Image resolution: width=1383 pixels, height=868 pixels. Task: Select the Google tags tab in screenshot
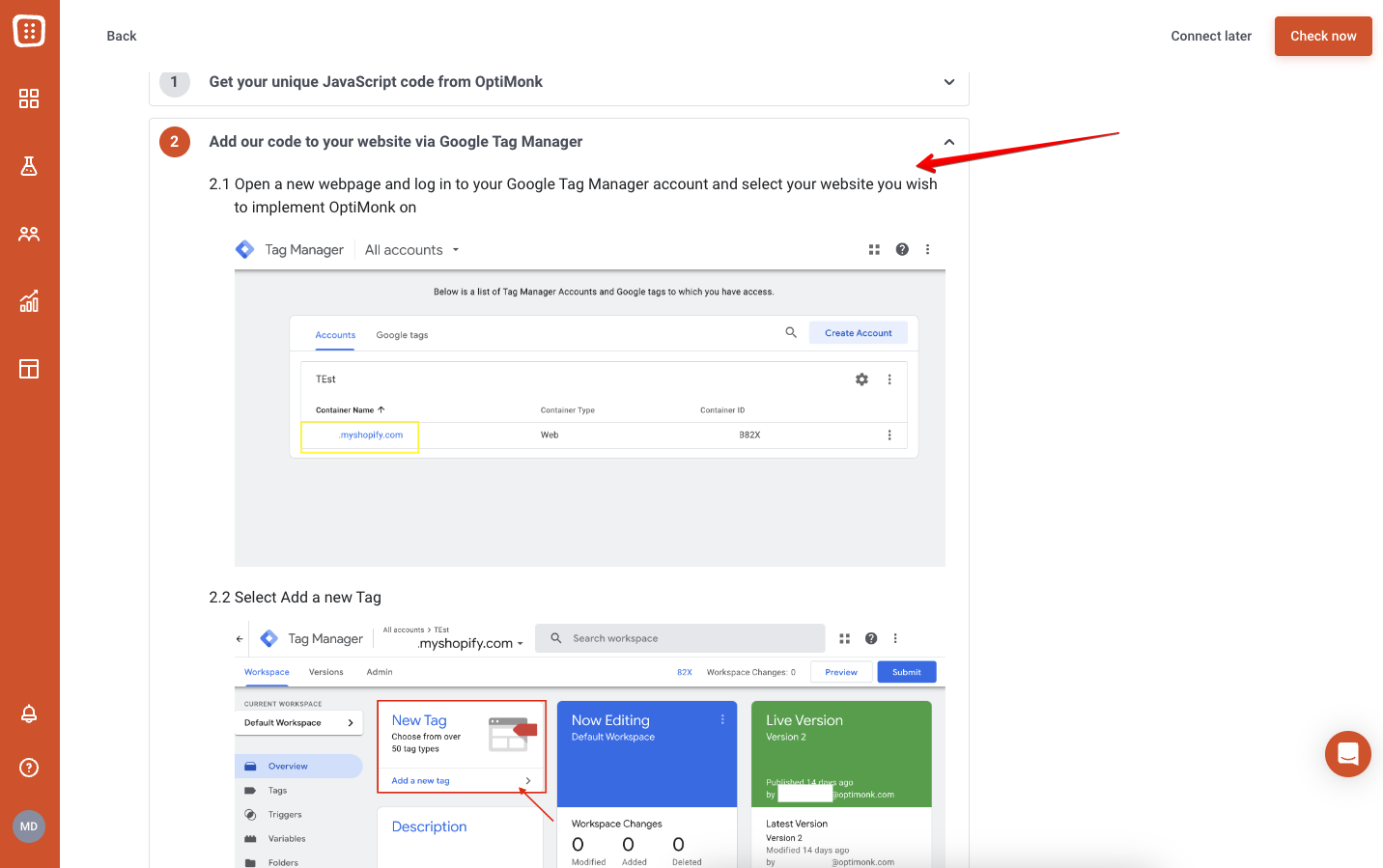point(402,335)
